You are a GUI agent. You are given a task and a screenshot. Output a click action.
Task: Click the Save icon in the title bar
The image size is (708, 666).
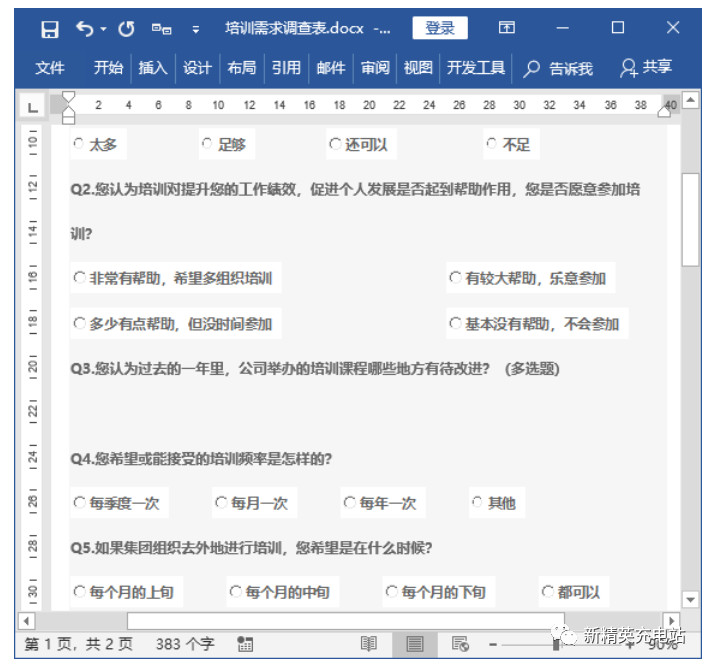click(x=50, y=30)
